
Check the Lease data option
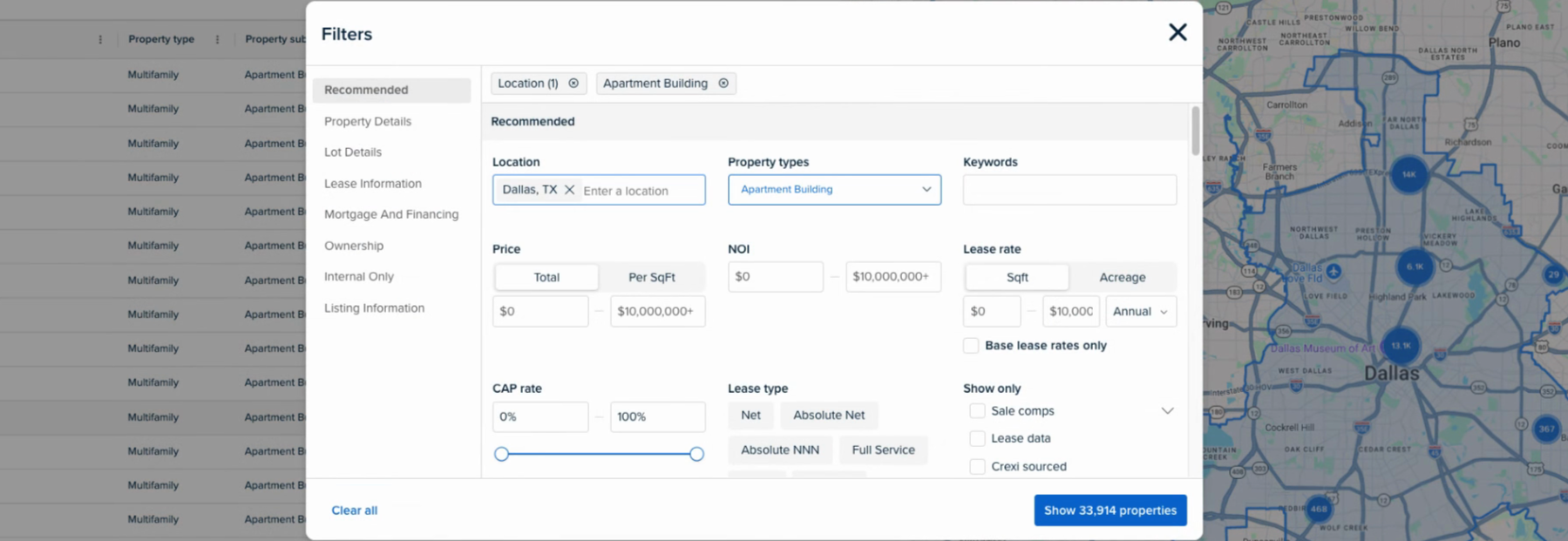977,439
